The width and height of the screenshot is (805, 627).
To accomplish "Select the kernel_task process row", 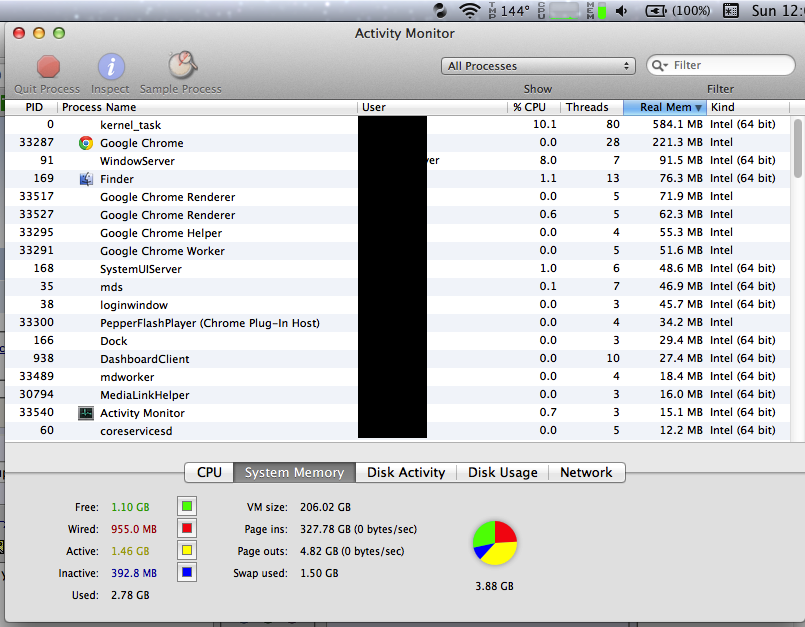I will coord(397,125).
